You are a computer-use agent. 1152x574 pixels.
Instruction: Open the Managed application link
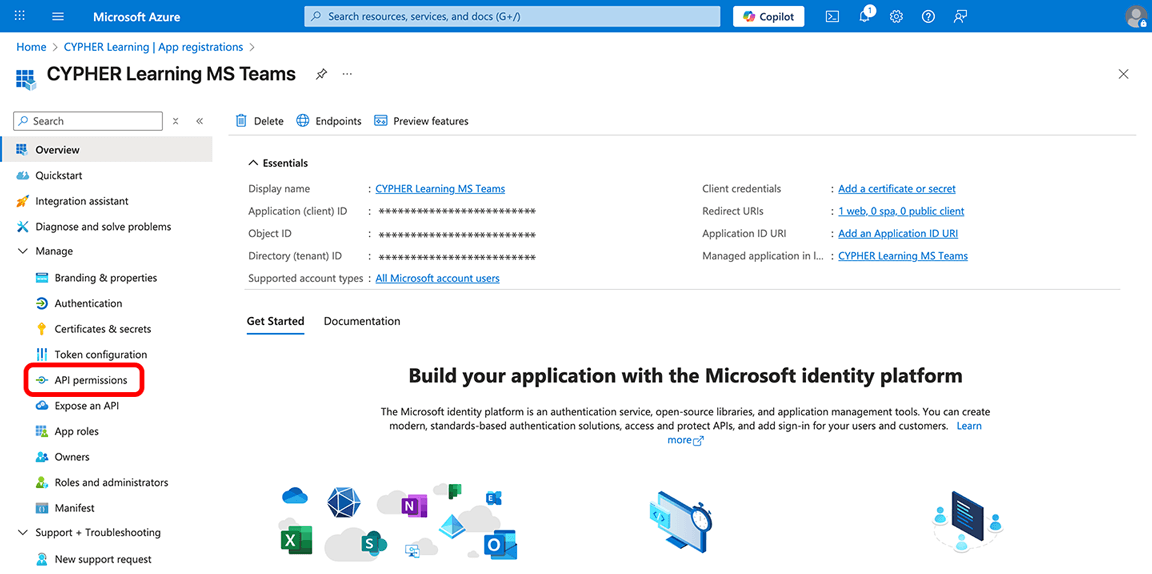pos(903,256)
